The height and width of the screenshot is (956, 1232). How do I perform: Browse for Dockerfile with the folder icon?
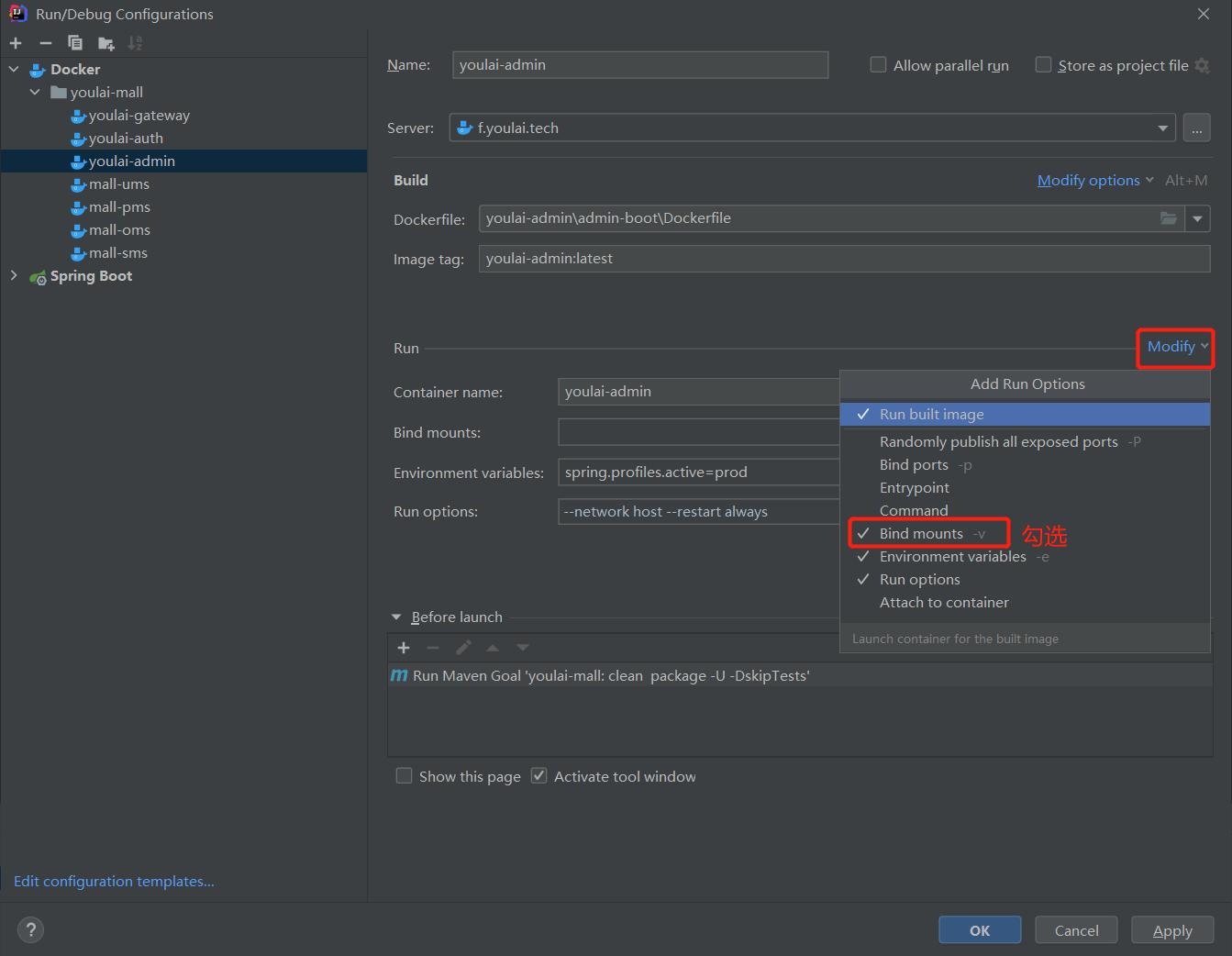tap(1169, 218)
